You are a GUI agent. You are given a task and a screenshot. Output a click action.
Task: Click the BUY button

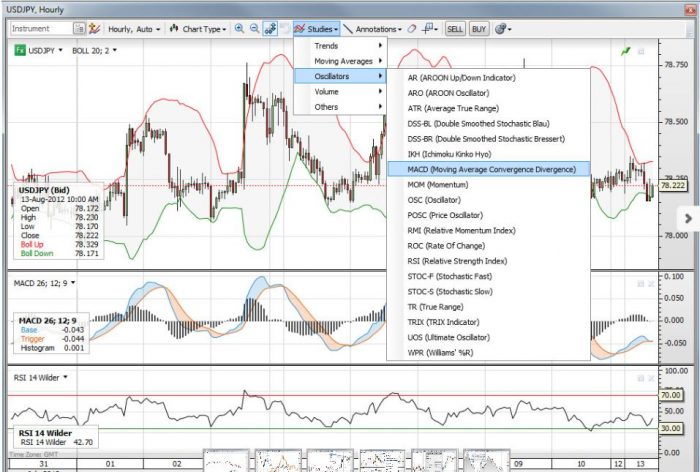click(x=479, y=29)
